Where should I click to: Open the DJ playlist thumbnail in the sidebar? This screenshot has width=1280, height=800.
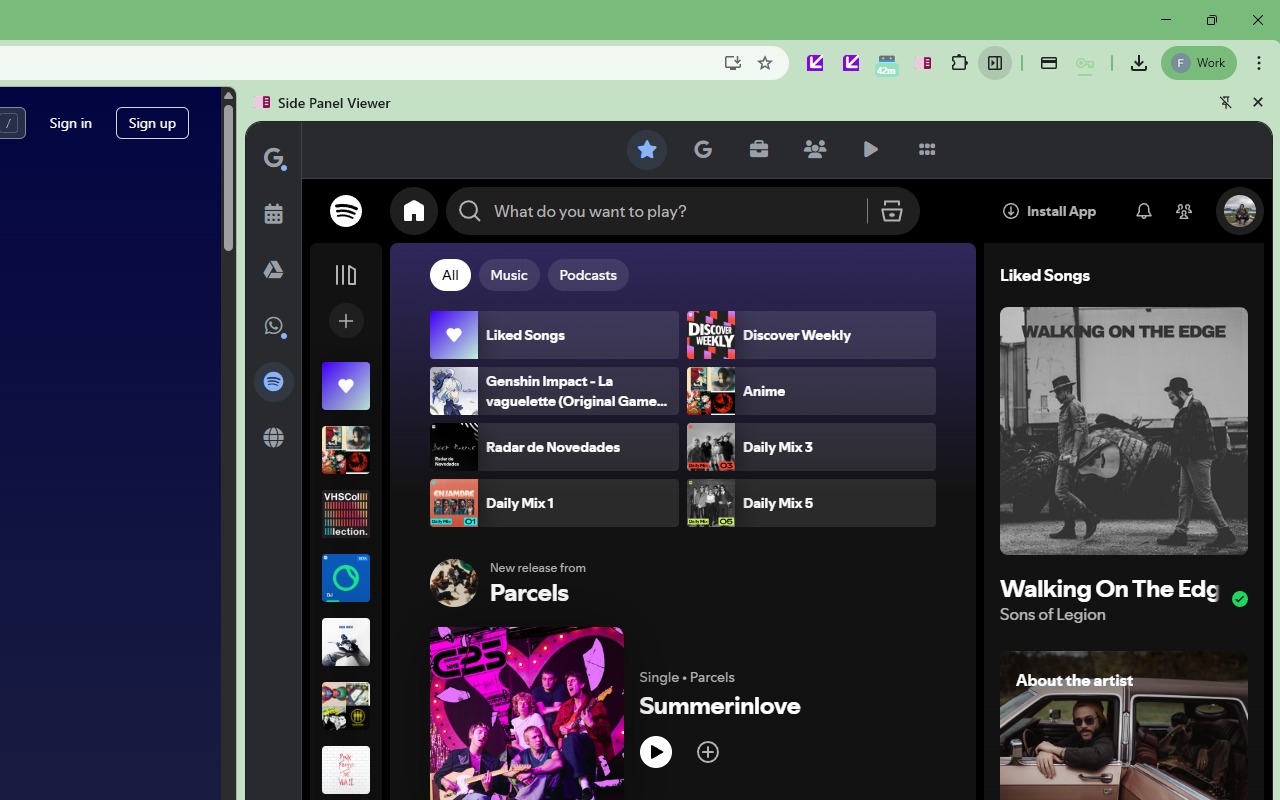click(346, 578)
